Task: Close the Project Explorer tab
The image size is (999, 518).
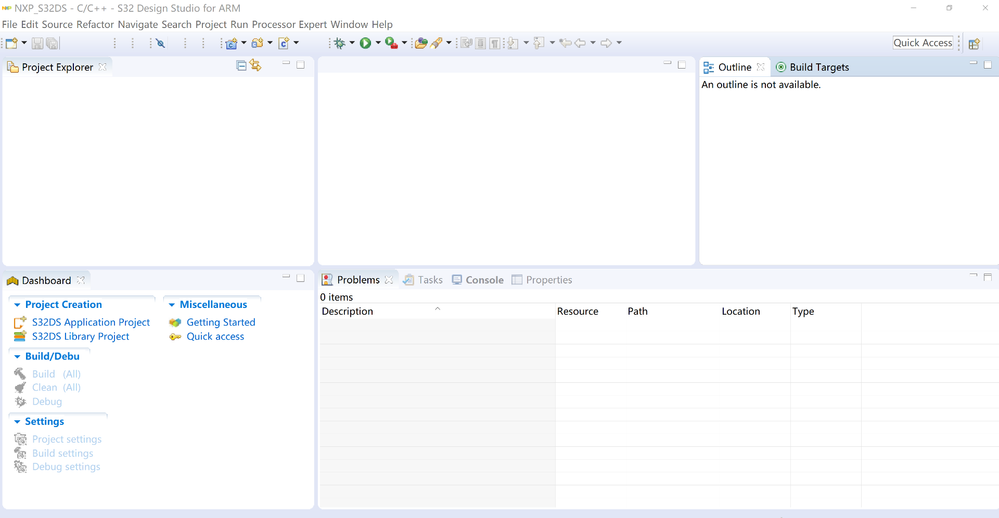Action: pyautogui.click(x=102, y=67)
